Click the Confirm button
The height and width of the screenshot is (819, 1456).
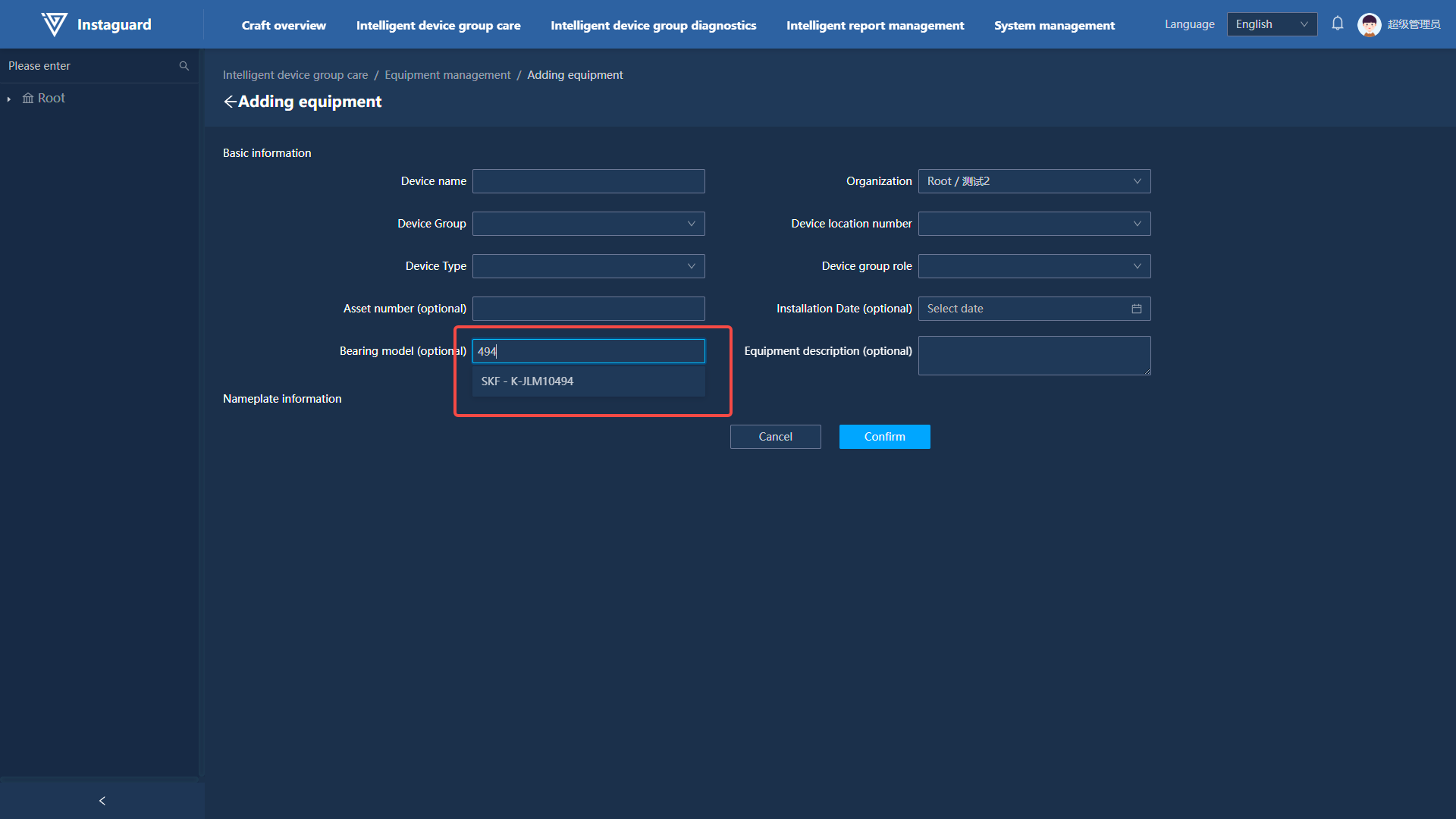(884, 437)
